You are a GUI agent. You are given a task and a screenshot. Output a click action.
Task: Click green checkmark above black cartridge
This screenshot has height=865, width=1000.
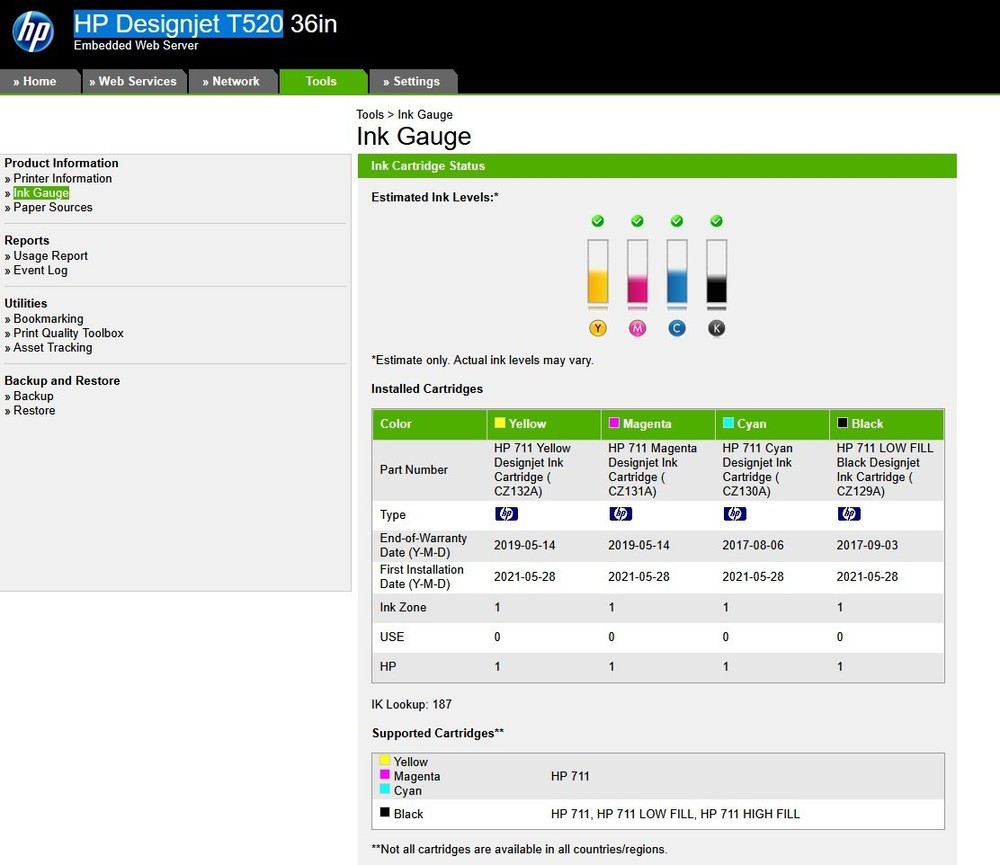point(716,221)
